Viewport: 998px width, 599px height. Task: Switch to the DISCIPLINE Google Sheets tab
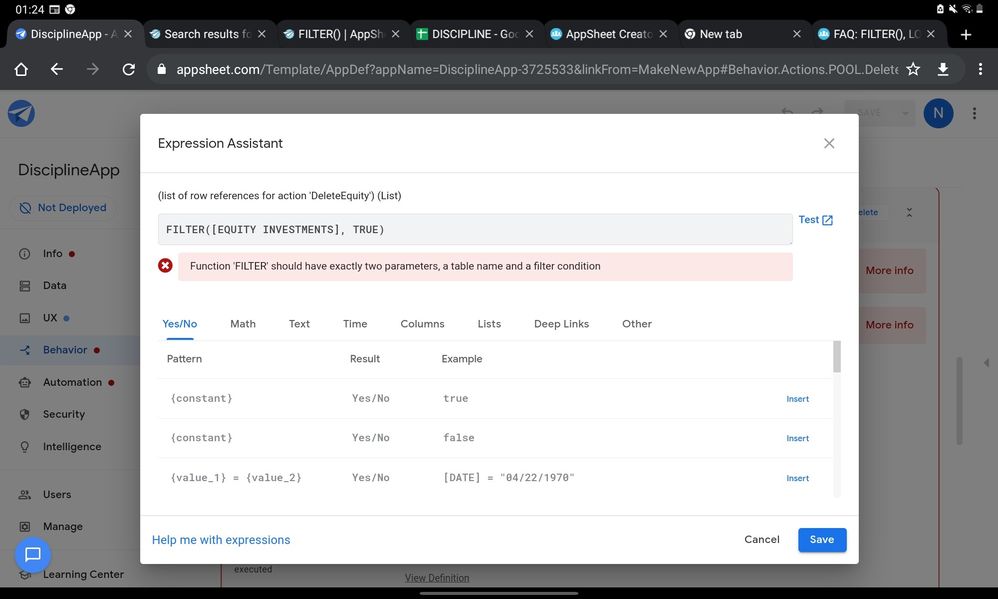474,34
